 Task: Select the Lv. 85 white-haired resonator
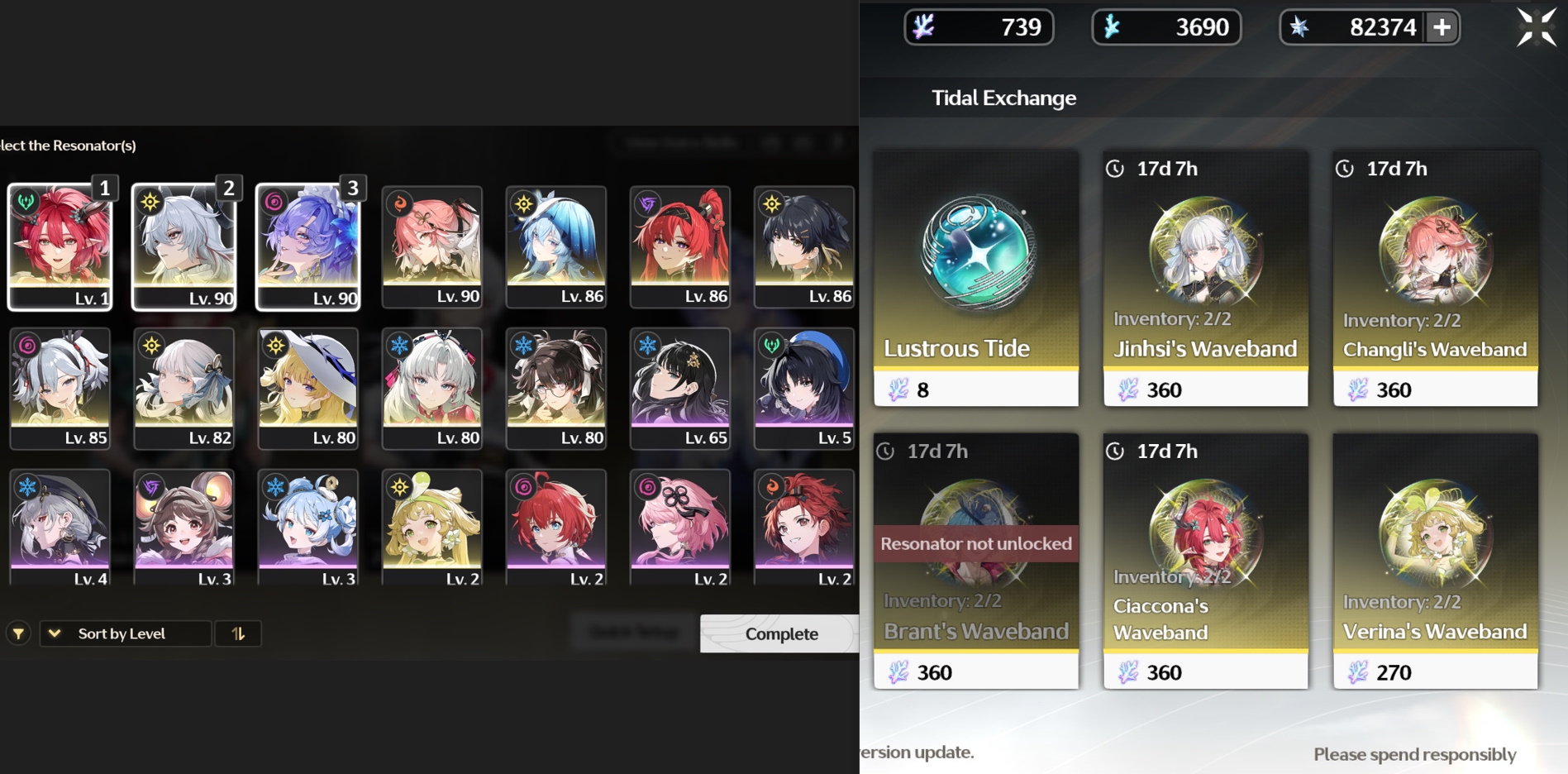coord(60,389)
